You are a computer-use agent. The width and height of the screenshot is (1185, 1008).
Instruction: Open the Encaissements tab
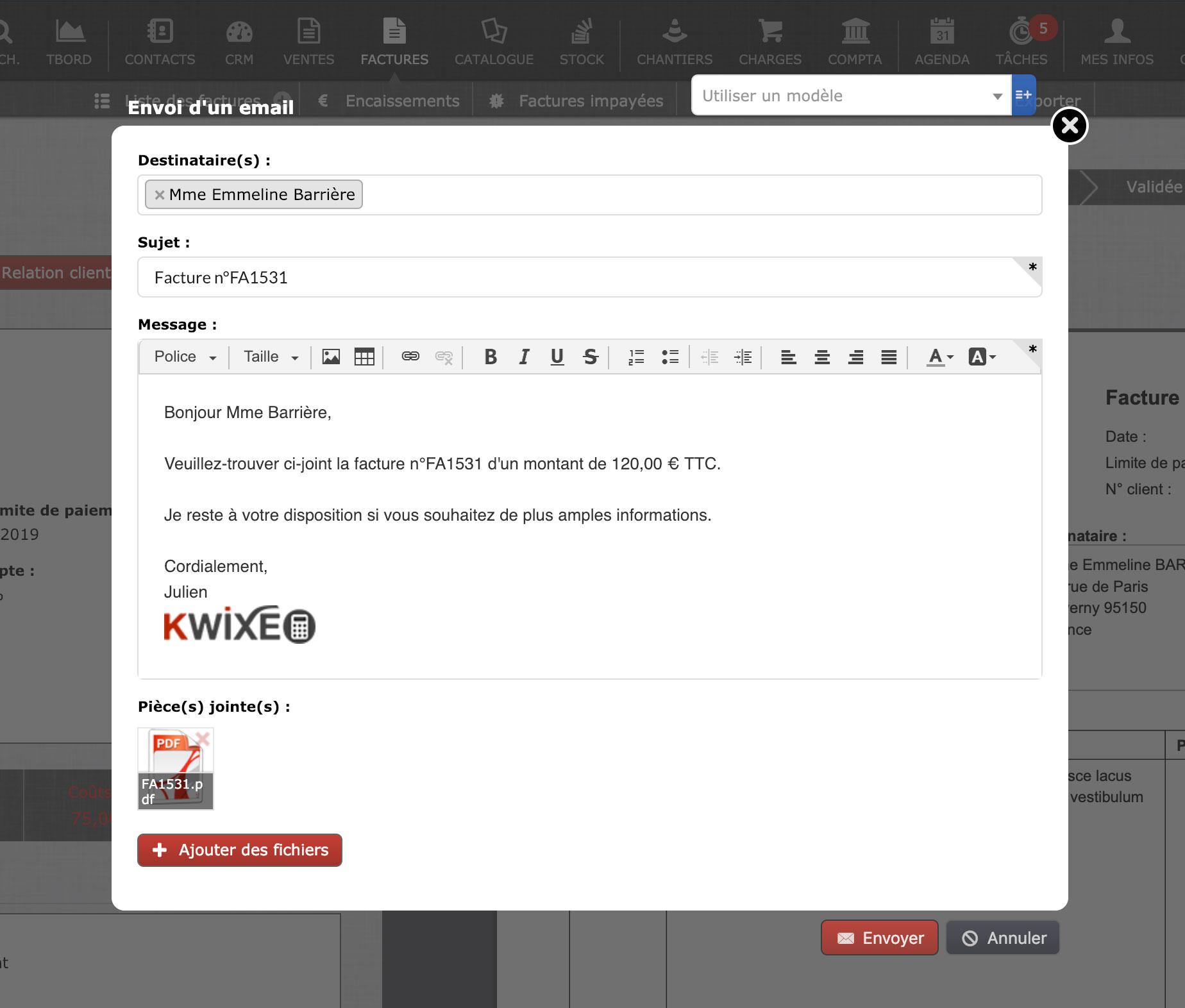tap(389, 101)
